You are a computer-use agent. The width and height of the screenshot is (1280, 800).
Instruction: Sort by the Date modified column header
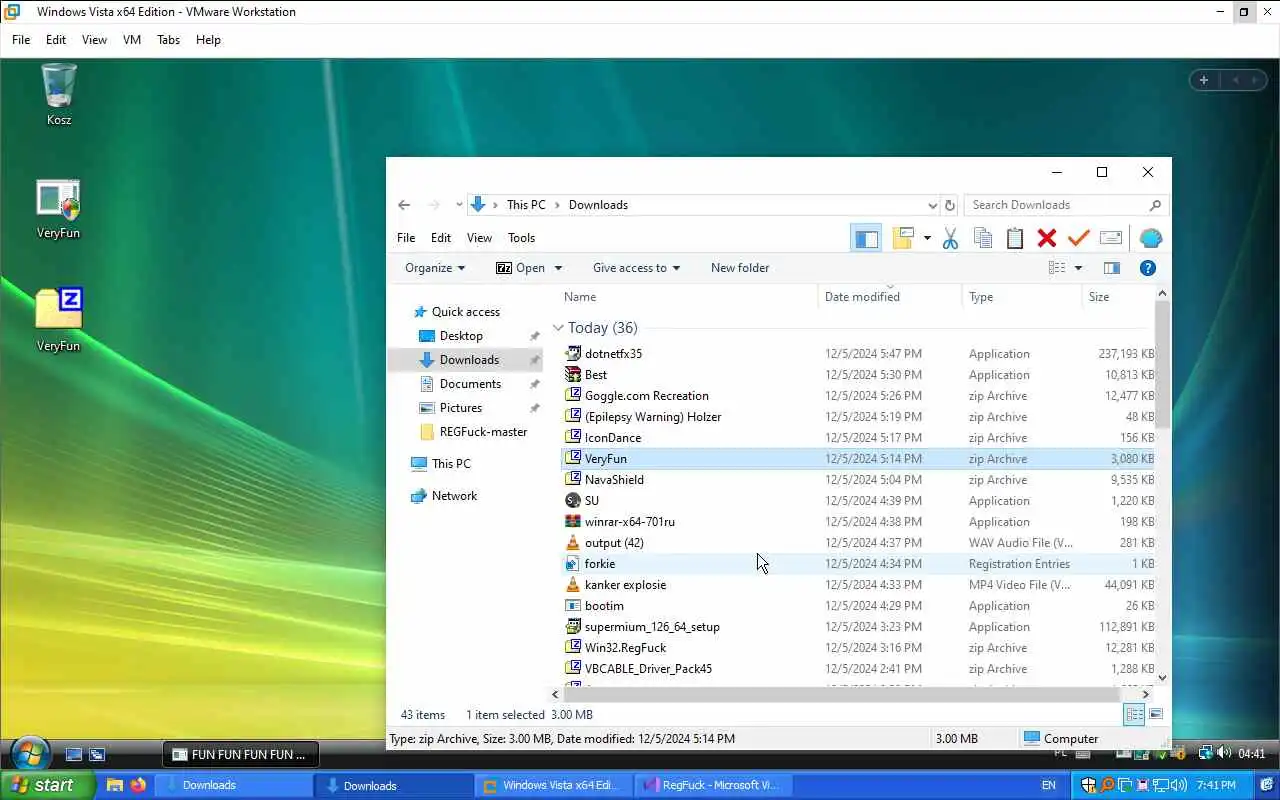coord(890,297)
